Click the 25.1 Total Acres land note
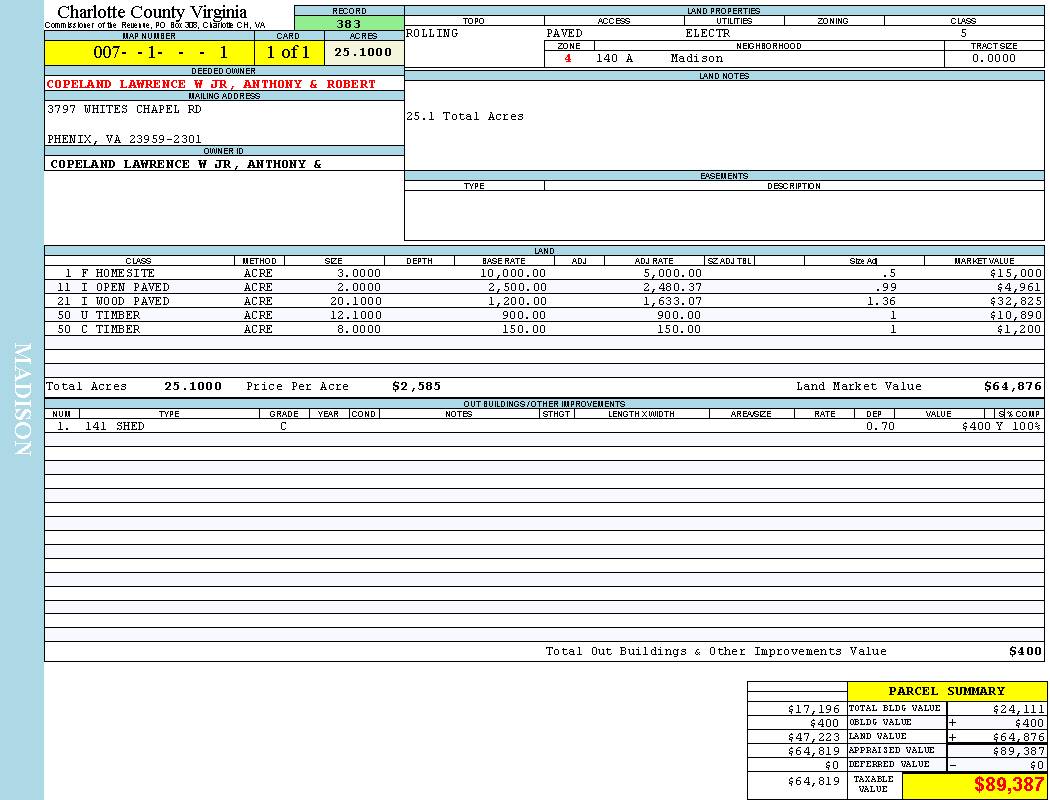The width and height of the screenshot is (1050, 800). coord(465,116)
